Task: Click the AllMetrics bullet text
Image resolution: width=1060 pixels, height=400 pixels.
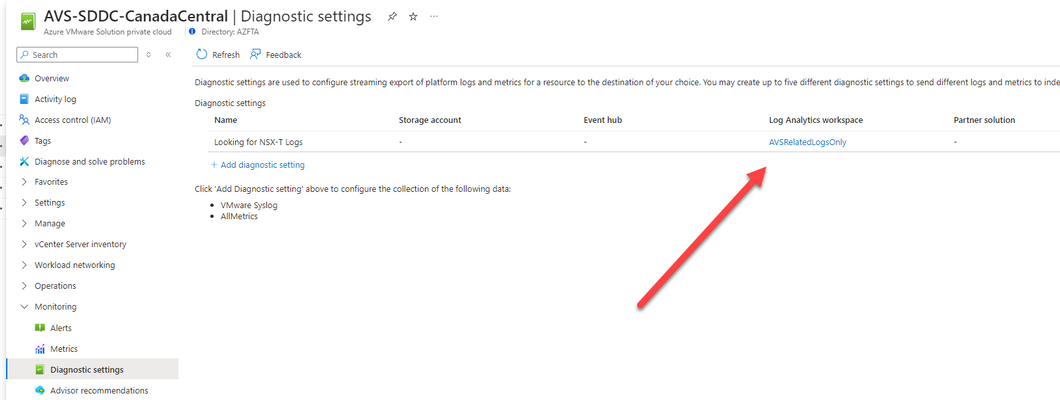Action: pyautogui.click(x=239, y=216)
